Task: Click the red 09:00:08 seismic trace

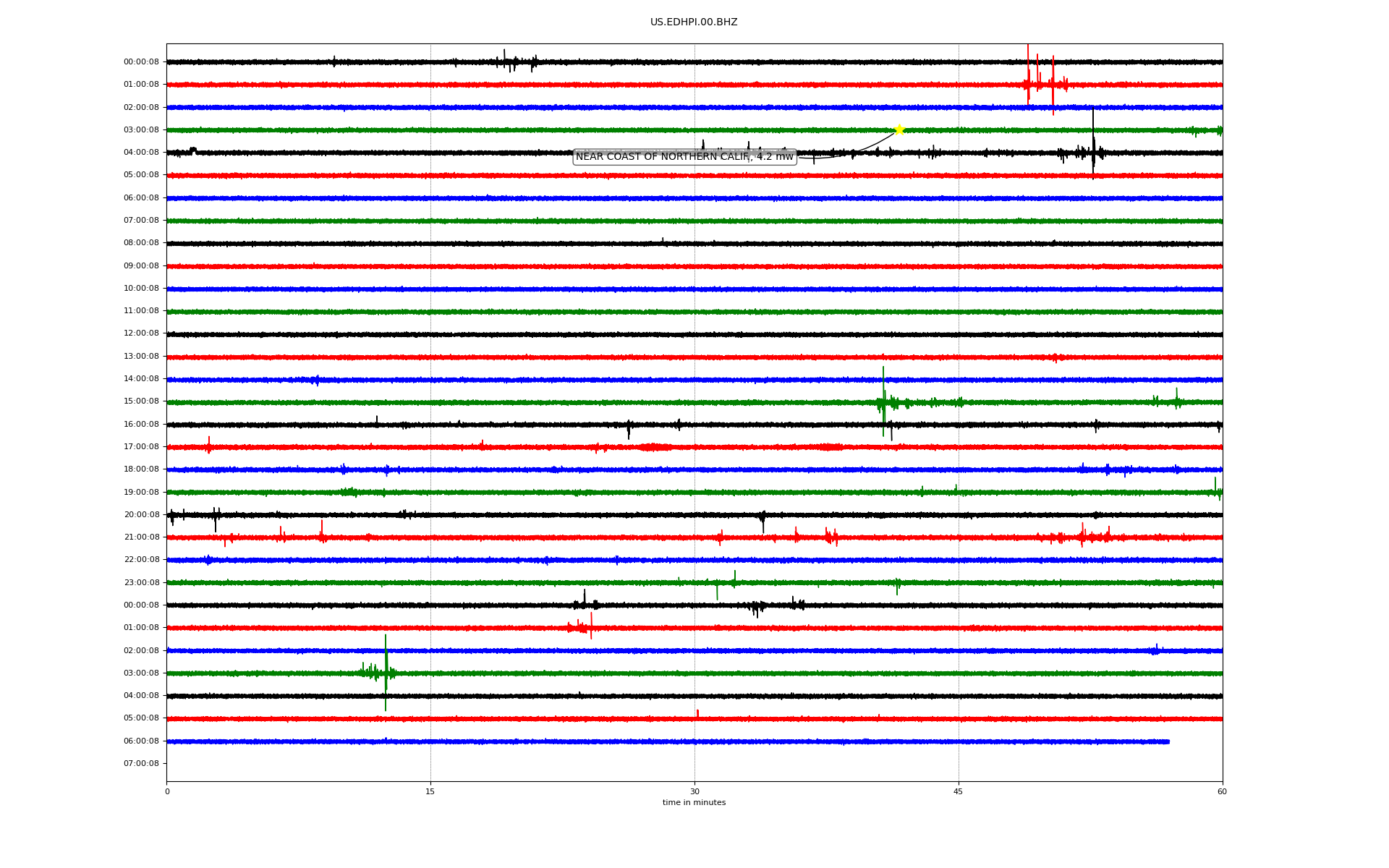Action: [x=694, y=267]
